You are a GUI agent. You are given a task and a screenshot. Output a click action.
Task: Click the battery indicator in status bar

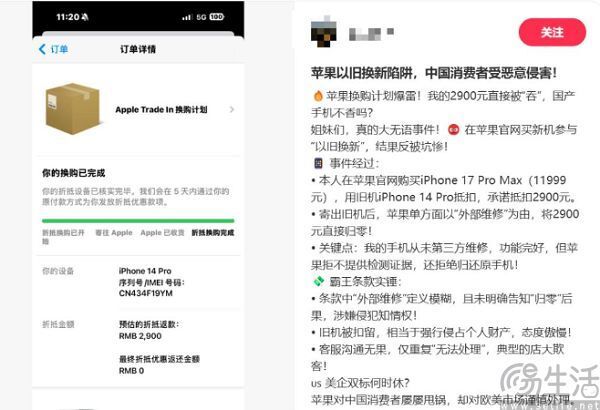tap(217, 17)
